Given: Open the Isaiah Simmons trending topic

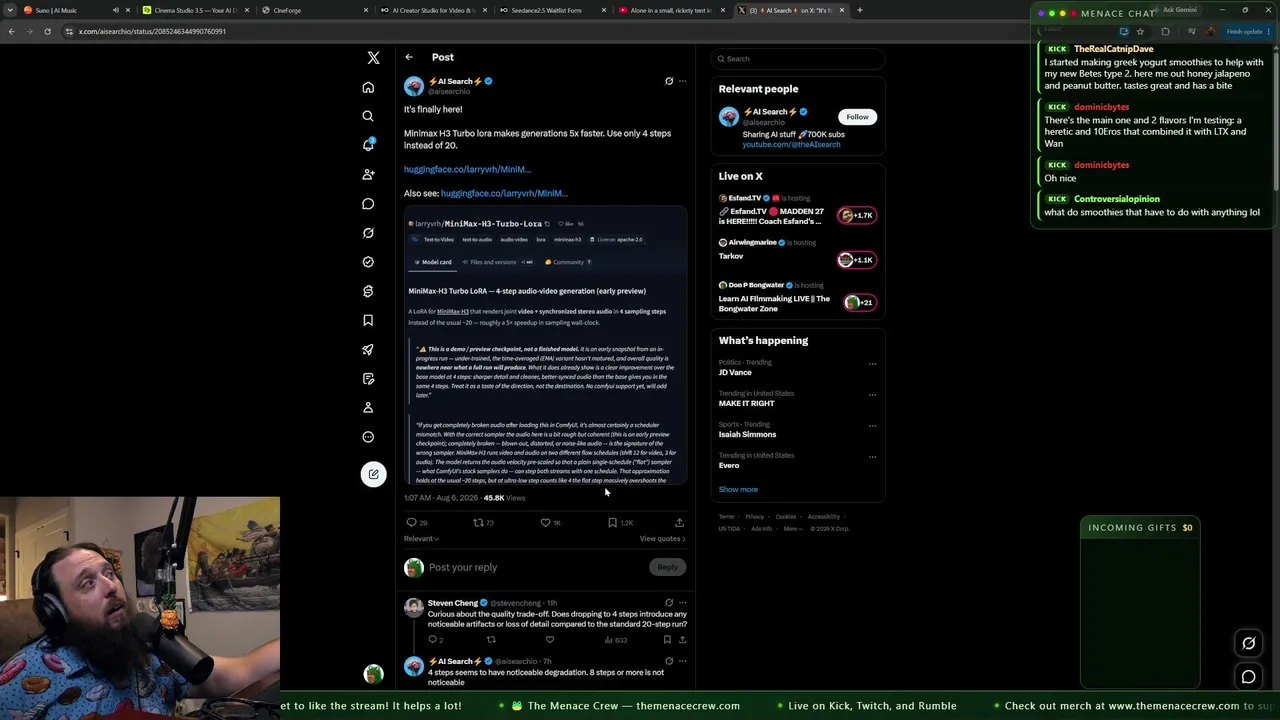Looking at the screenshot, I should 747,434.
